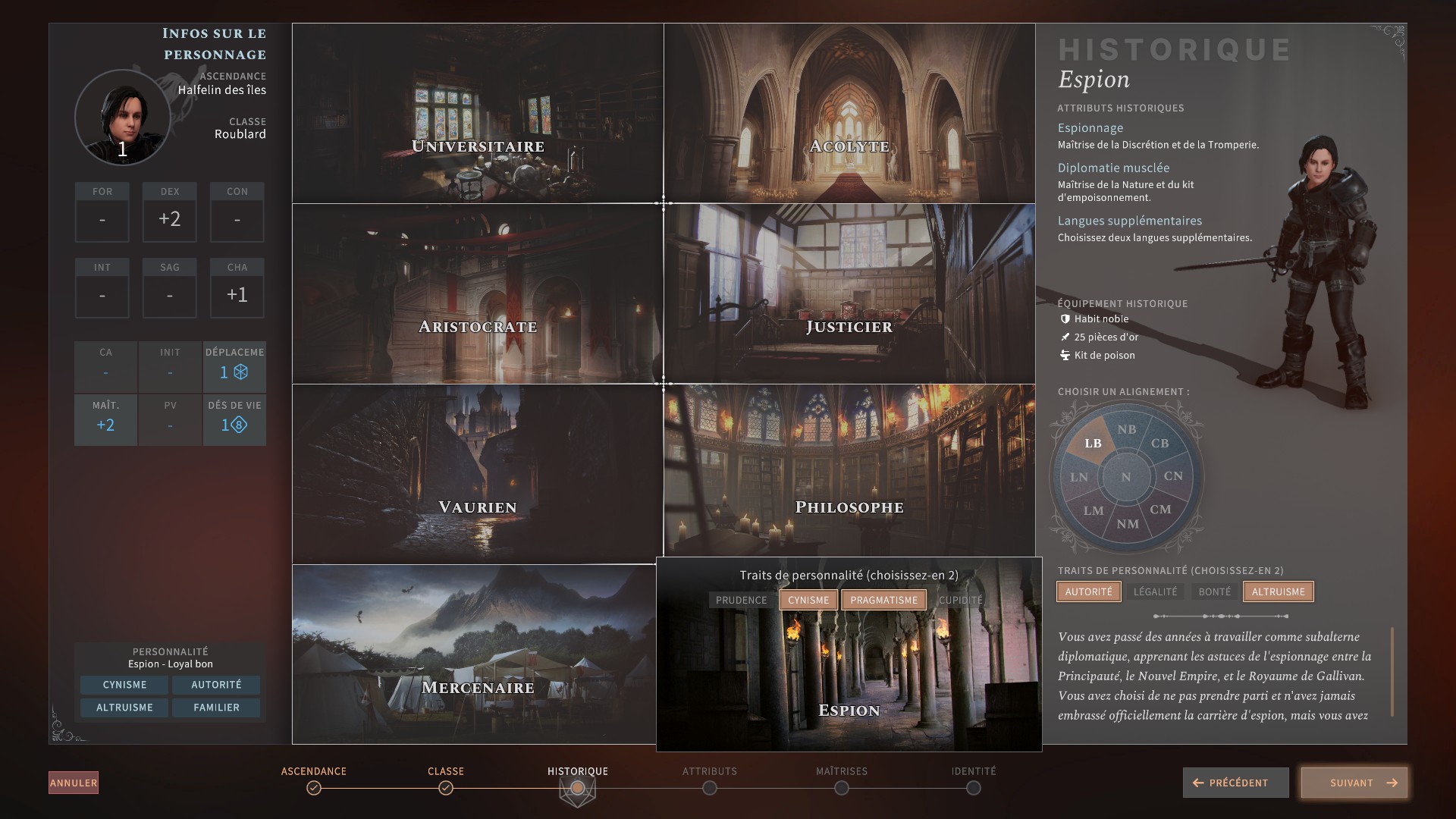Click the Langues supplémentaires attribute heading
The height and width of the screenshot is (819, 1456).
(x=1129, y=221)
